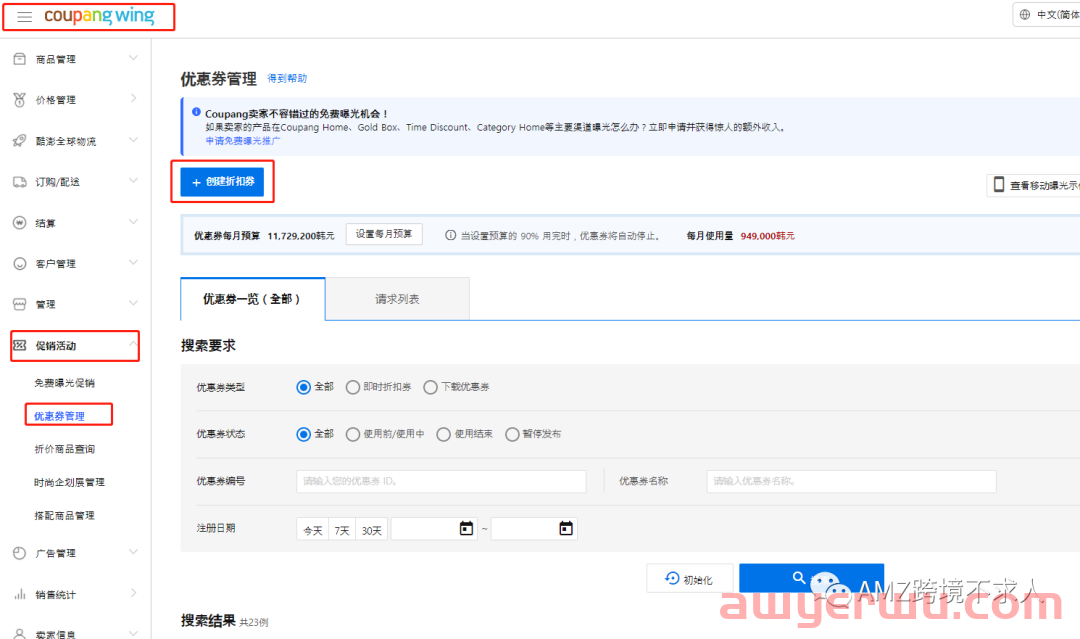Click the globe language icon
Viewport: 1080px width, 639px height.
(x=1025, y=14)
